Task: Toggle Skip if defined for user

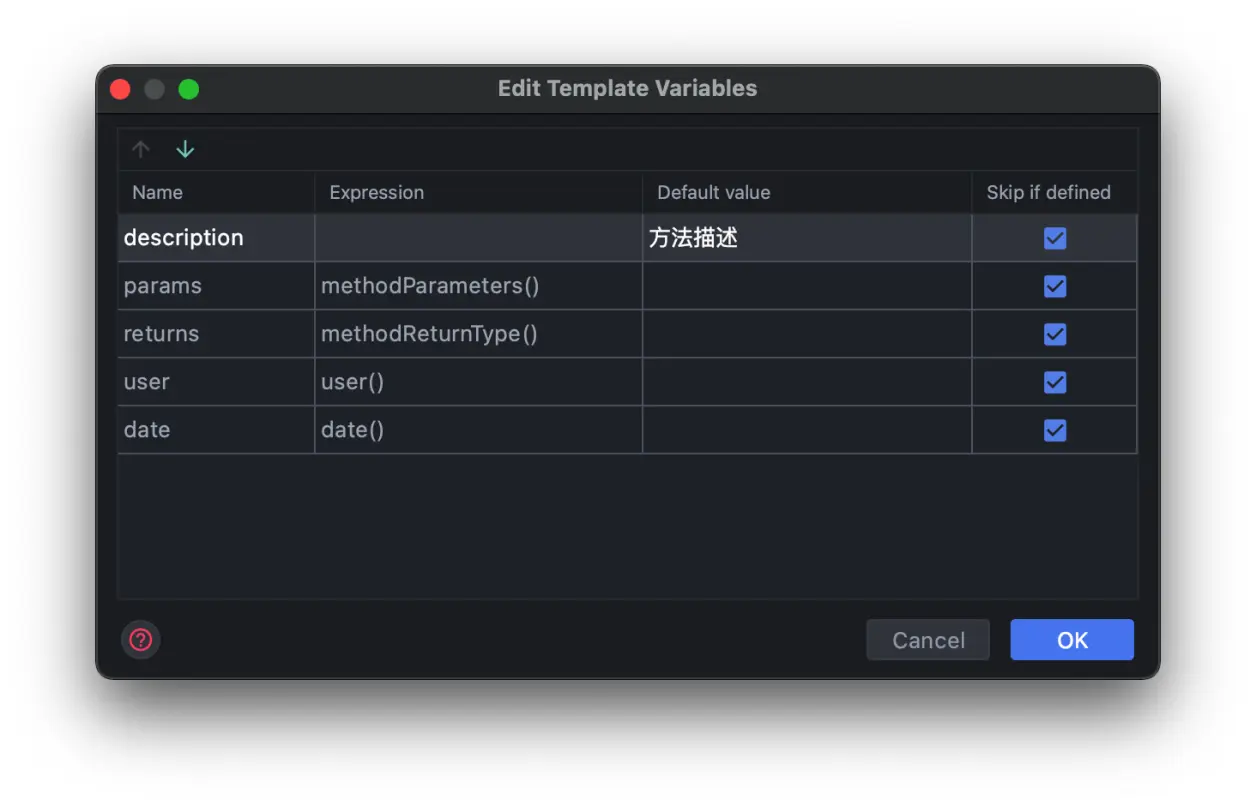Action: [x=1055, y=382]
